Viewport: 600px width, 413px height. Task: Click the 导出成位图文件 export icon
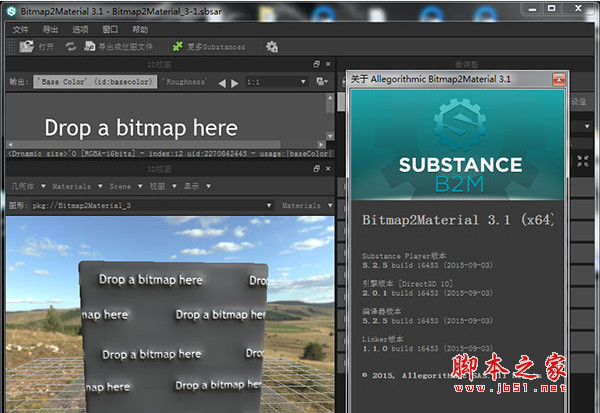point(90,47)
